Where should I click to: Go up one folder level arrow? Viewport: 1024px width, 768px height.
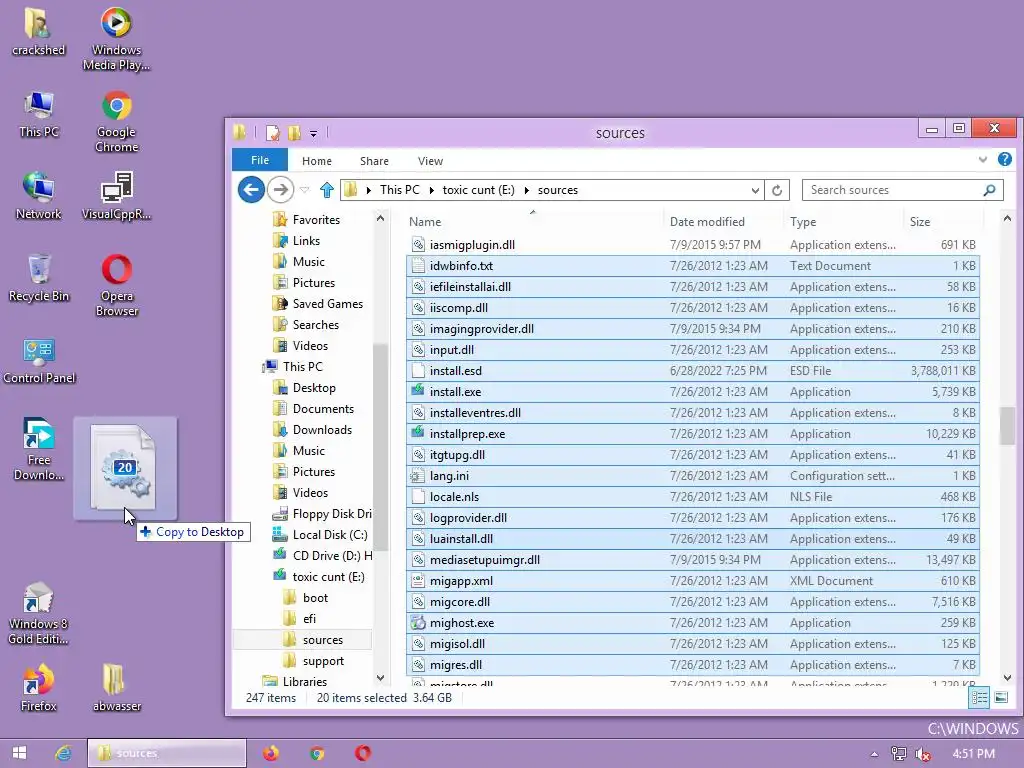click(327, 190)
